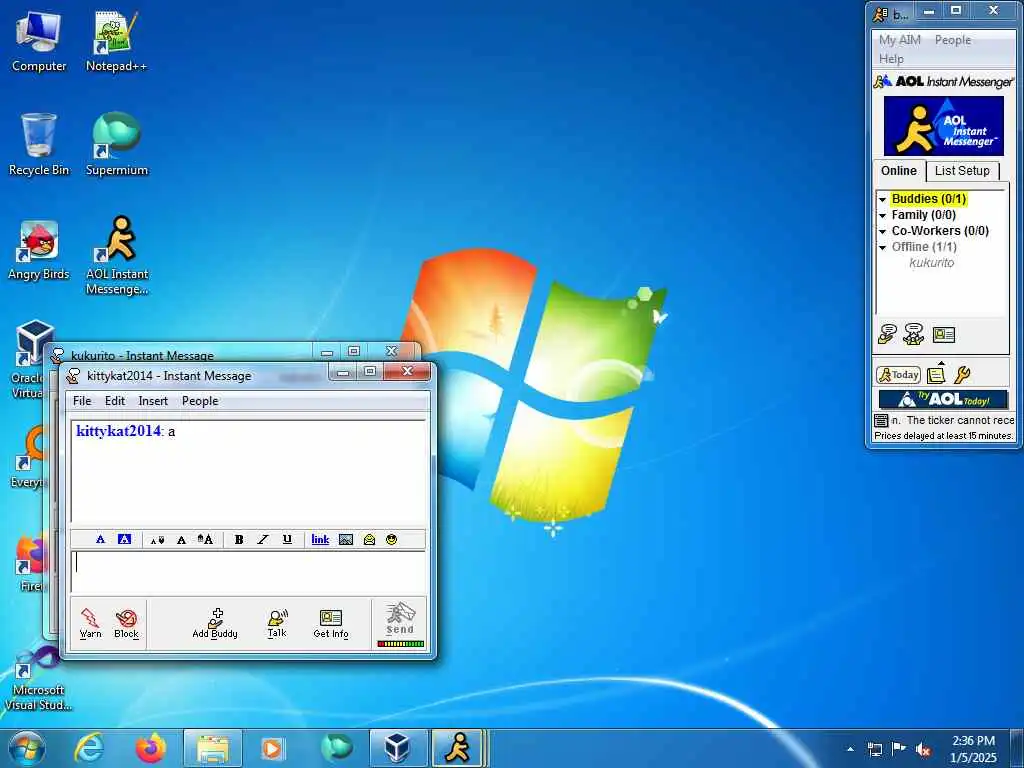Open the smiley emoticon picker

tap(391, 539)
